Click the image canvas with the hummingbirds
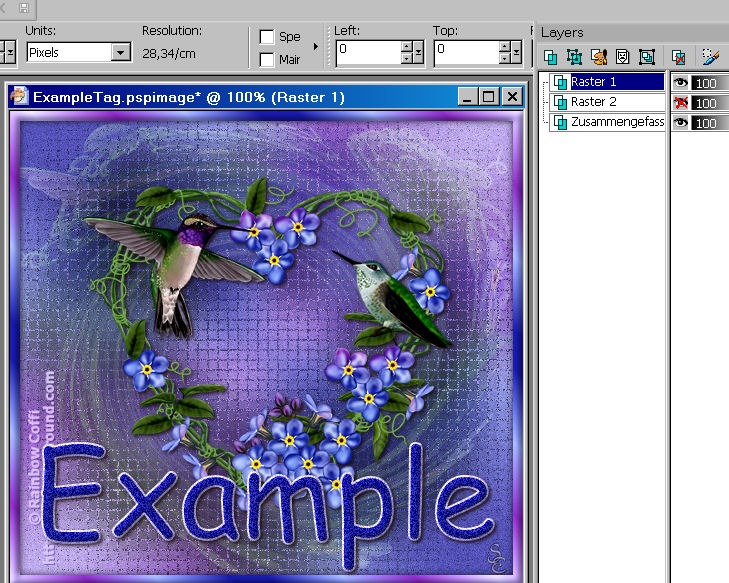The image size is (729, 583). click(x=265, y=347)
